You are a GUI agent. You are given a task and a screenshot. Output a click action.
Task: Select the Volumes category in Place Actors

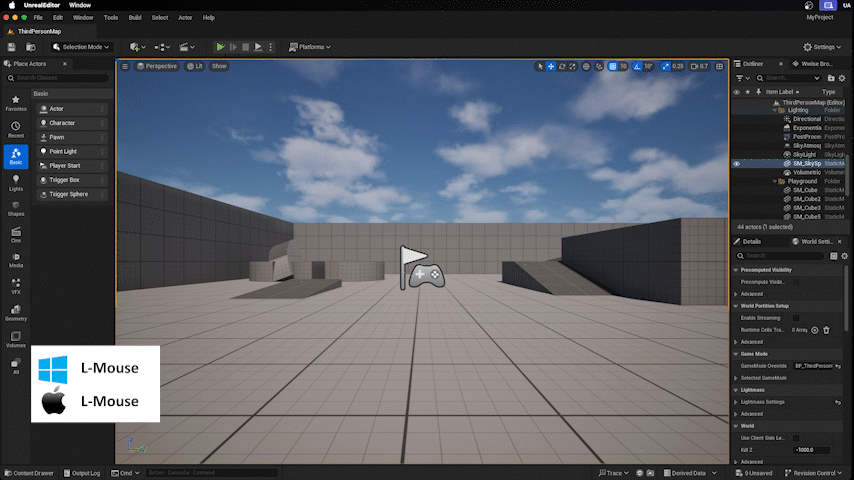tap(16, 339)
